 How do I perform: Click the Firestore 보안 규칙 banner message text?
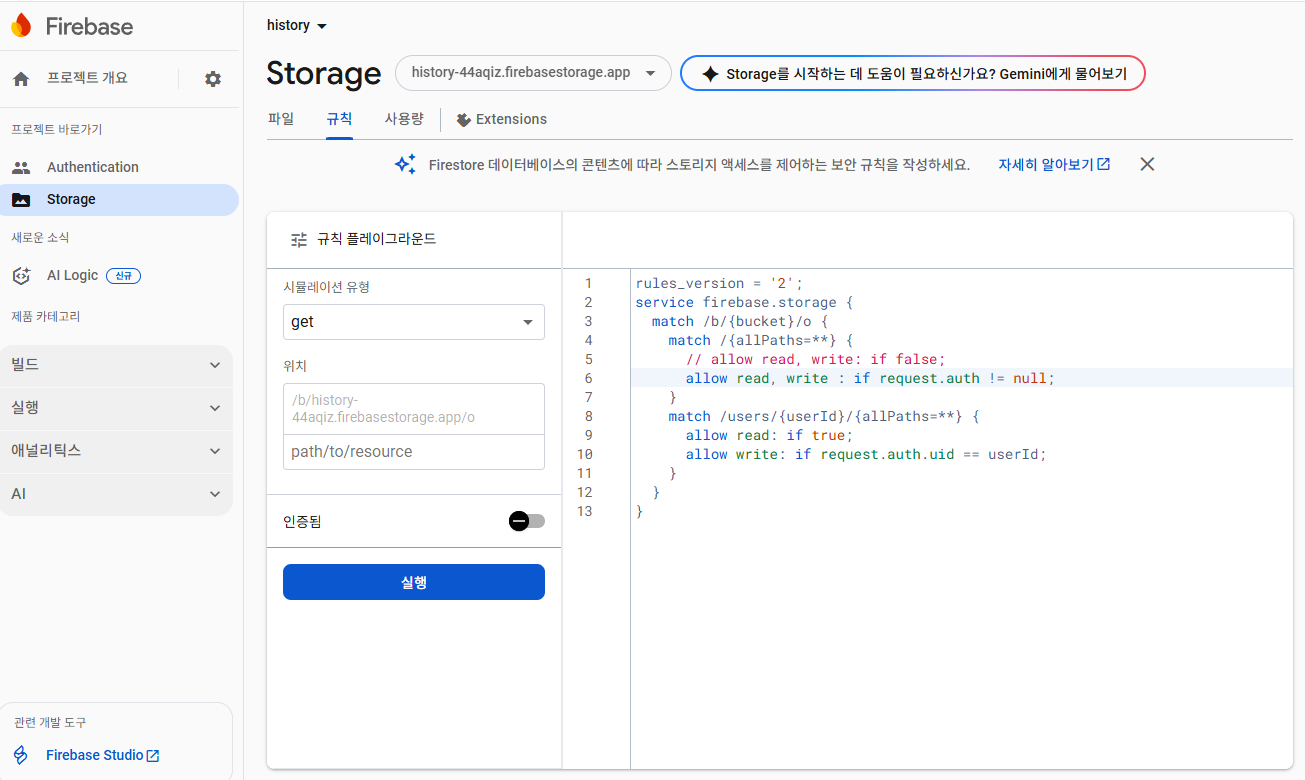pos(699,165)
